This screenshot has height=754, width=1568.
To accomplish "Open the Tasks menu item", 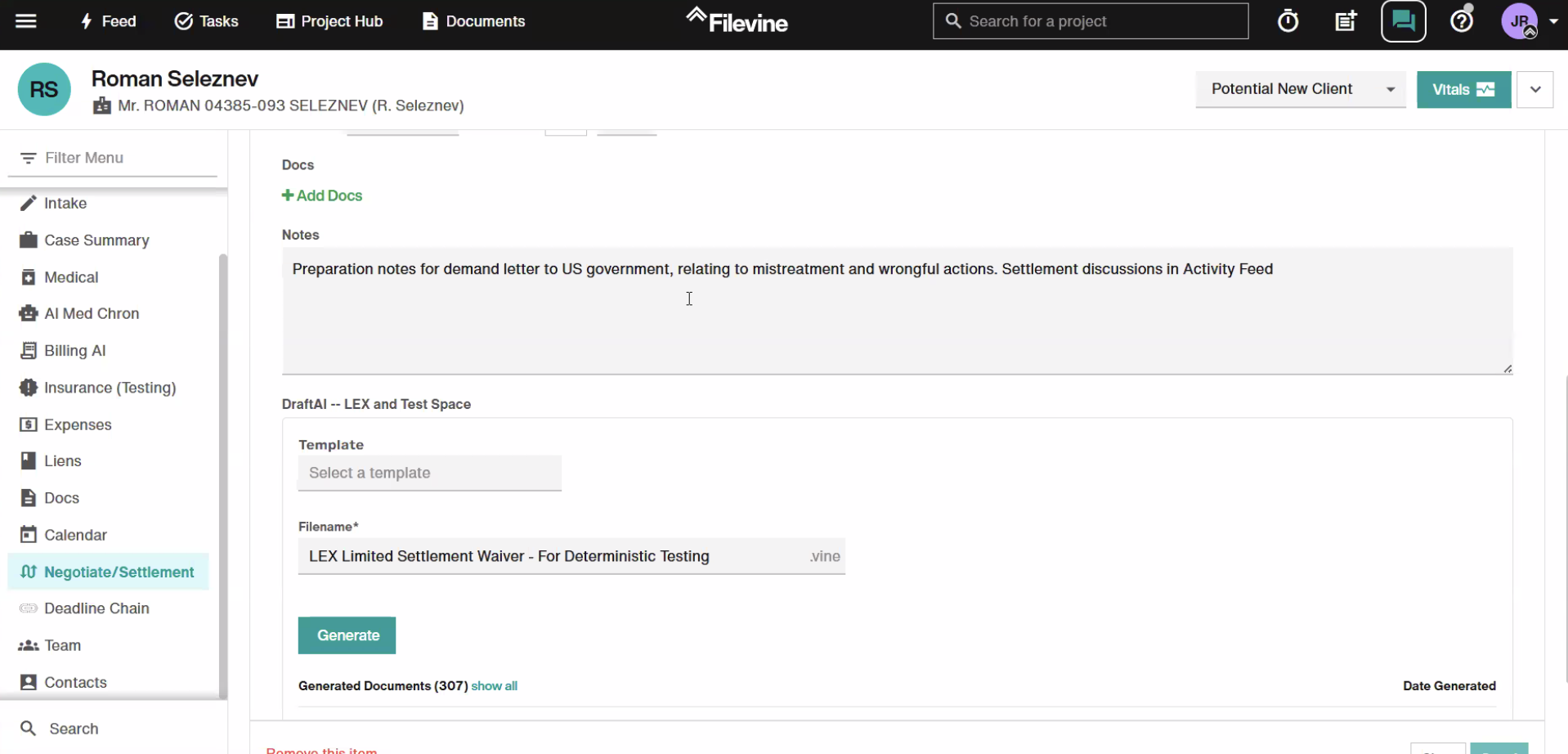I will [x=207, y=21].
